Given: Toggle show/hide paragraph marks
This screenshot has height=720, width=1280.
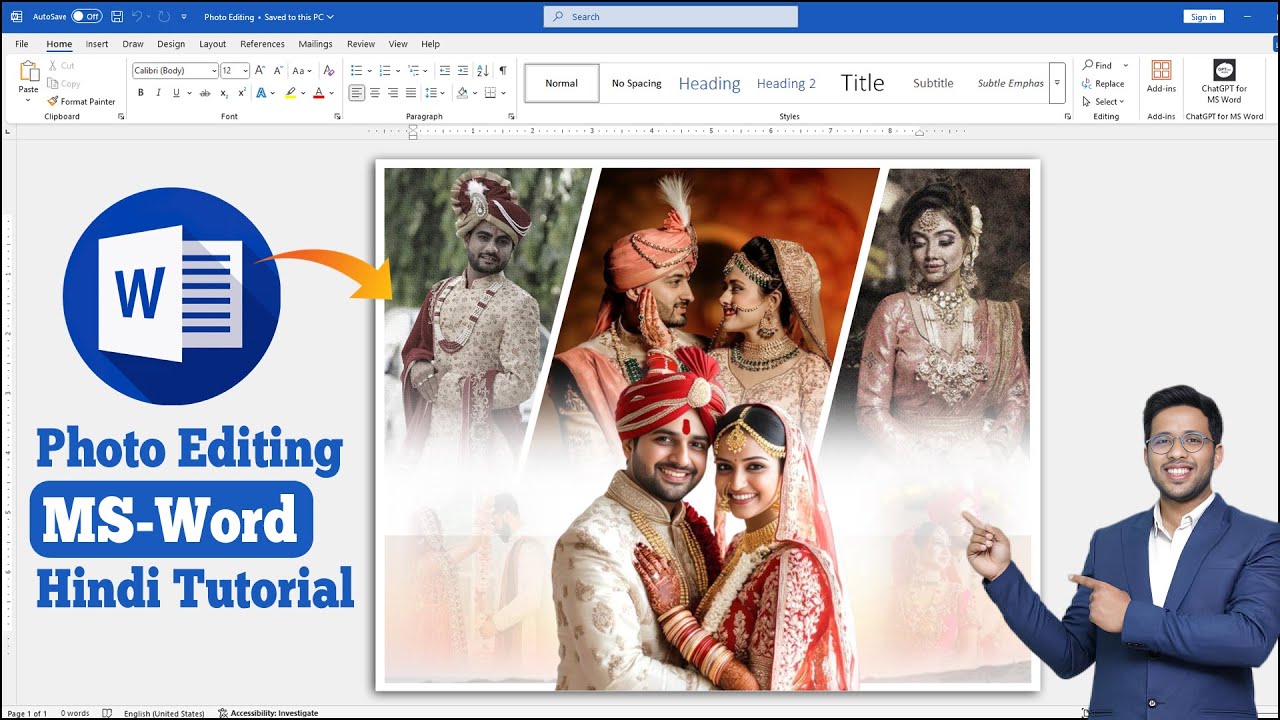Looking at the screenshot, I should point(502,71).
